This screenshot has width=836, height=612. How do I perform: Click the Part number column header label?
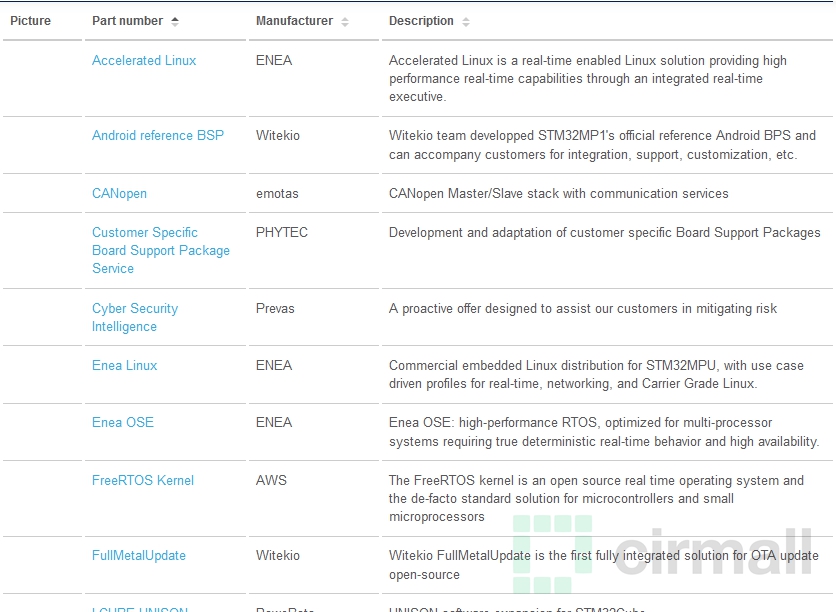click(127, 21)
